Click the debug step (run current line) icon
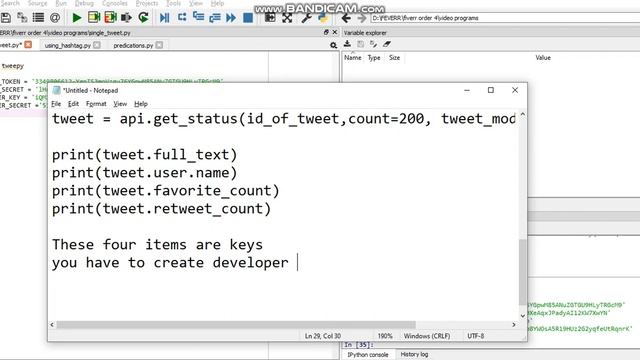 182,17
